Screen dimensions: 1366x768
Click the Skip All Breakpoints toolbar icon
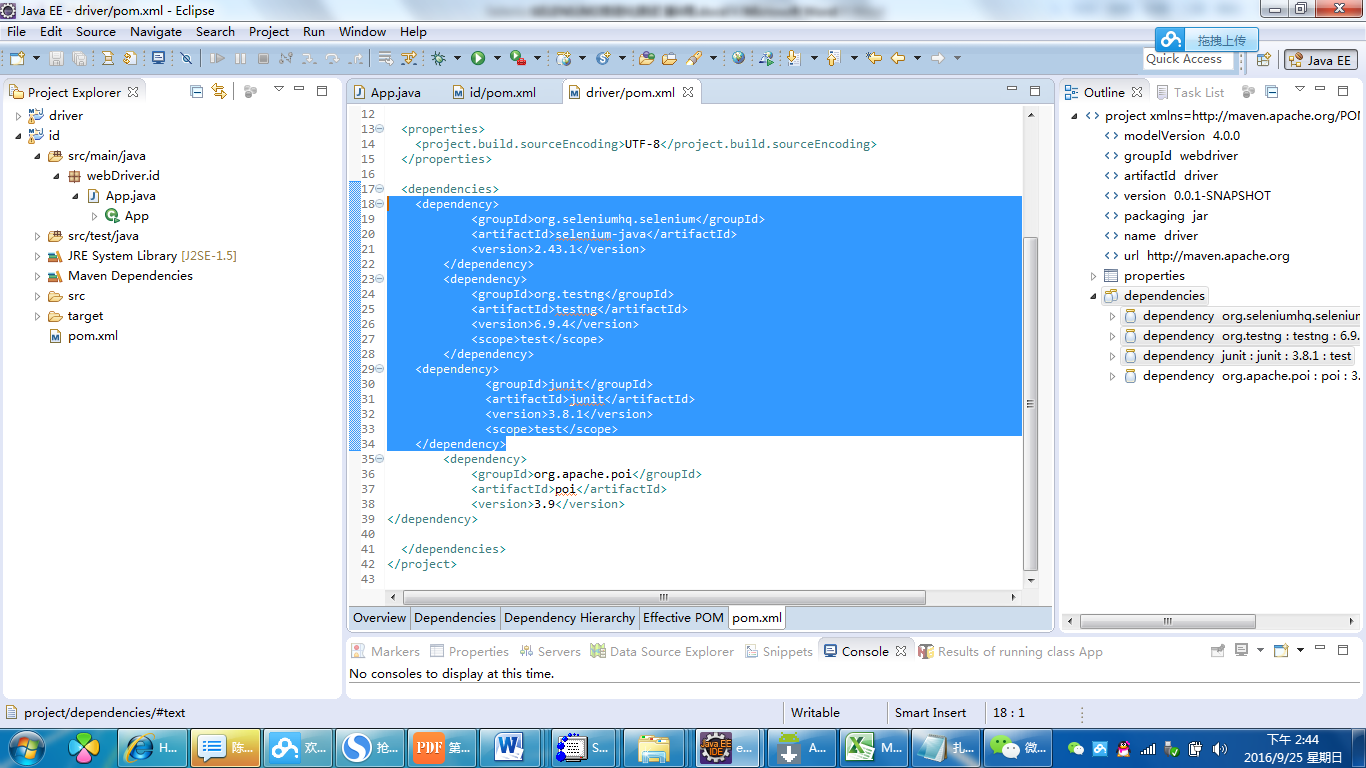point(186,59)
